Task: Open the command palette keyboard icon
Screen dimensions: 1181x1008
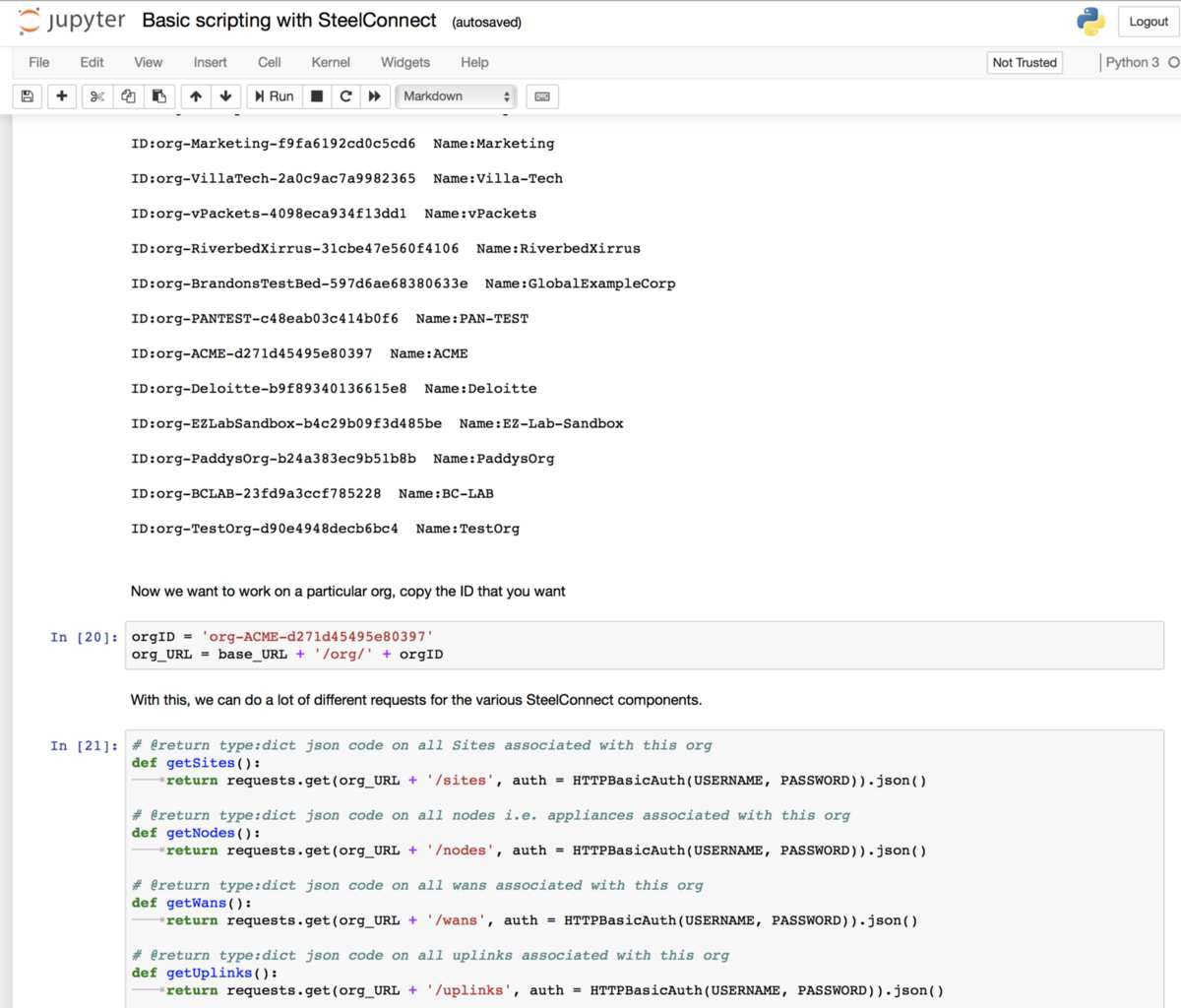Action: (542, 96)
